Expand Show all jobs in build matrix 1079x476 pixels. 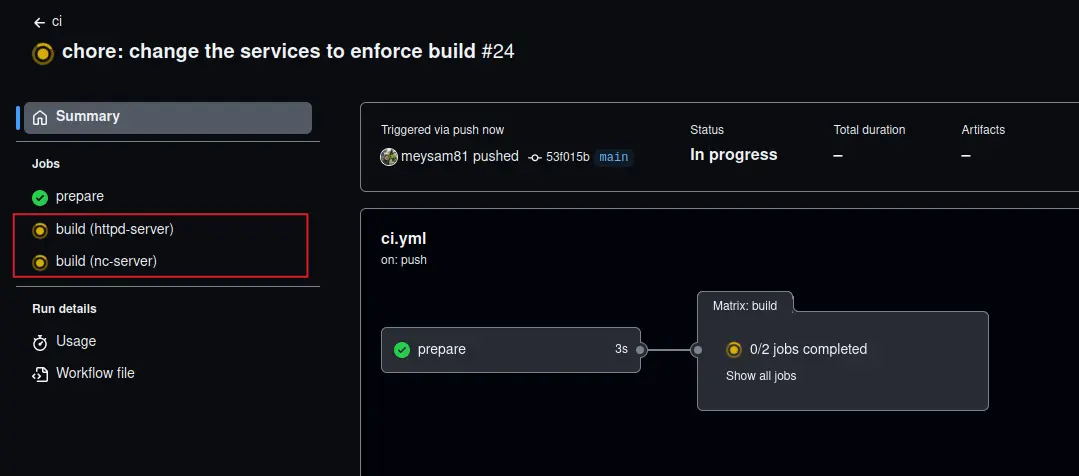[760, 376]
